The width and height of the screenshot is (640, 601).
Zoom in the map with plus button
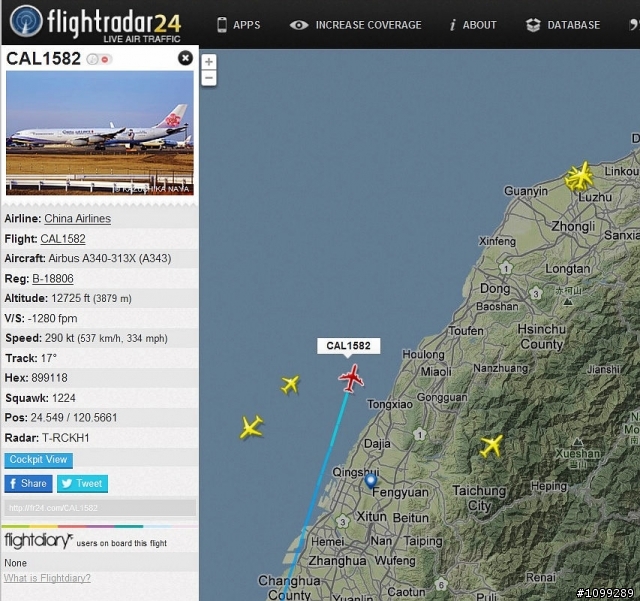[209, 62]
